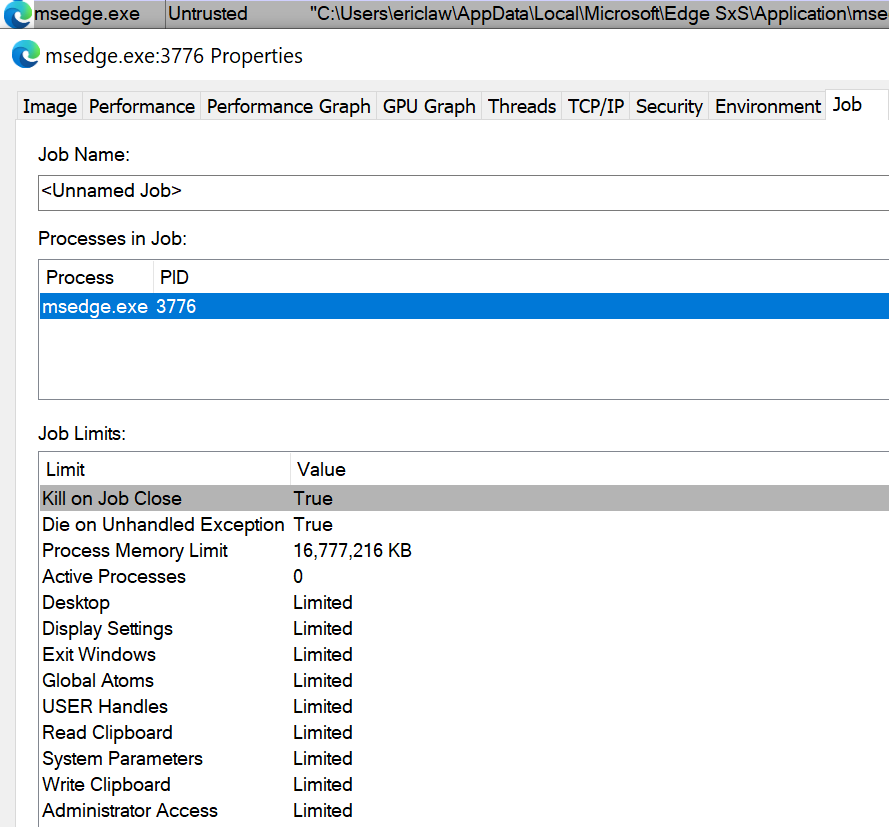View the TCP/IP tab
Viewport: 889px width, 827px height.
point(596,107)
